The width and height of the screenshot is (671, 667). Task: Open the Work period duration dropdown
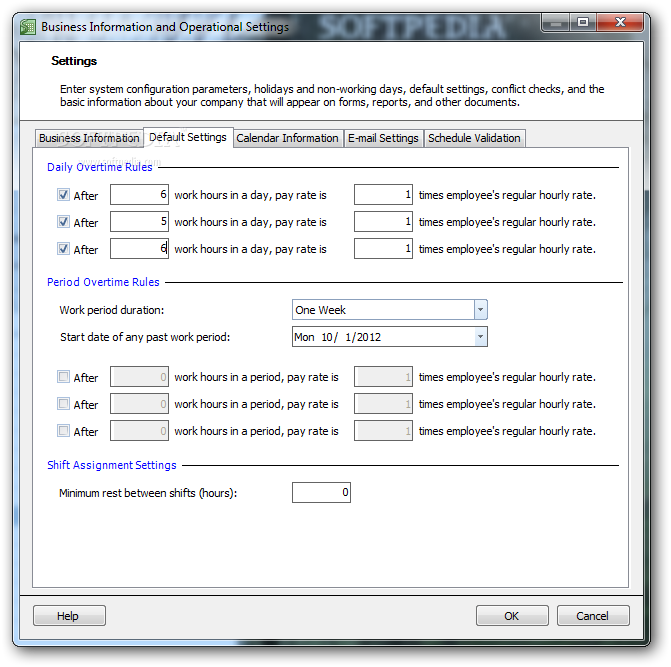click(x=481, y=310)
